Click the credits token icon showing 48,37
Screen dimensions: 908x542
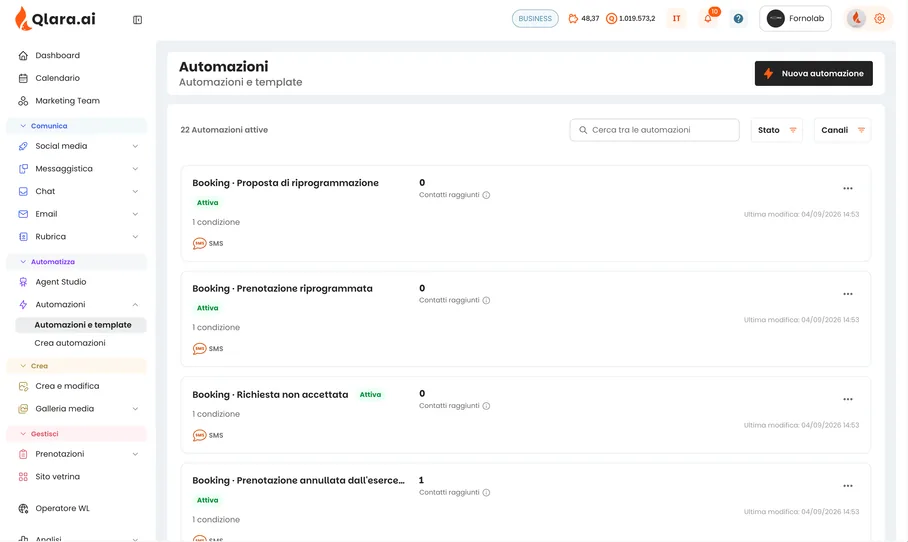pos(573,19)
